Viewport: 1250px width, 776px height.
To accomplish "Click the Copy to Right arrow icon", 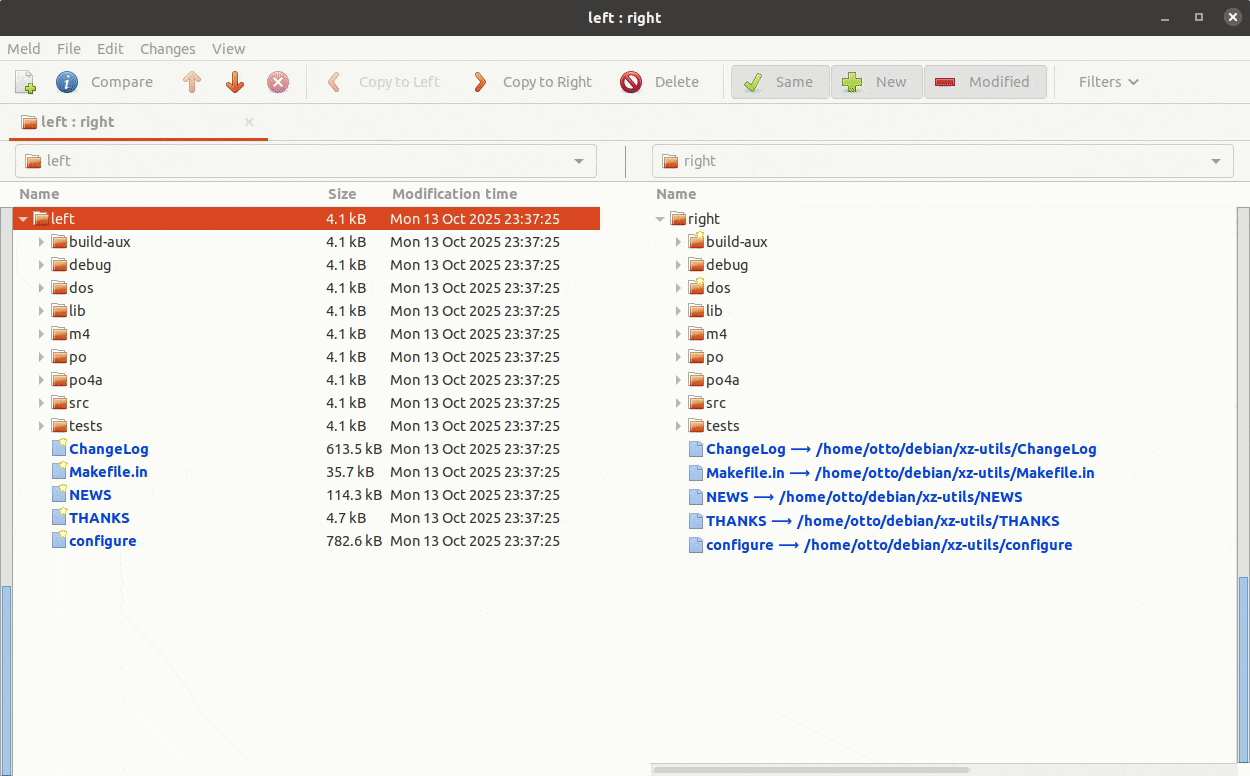I will click(481, 82).
